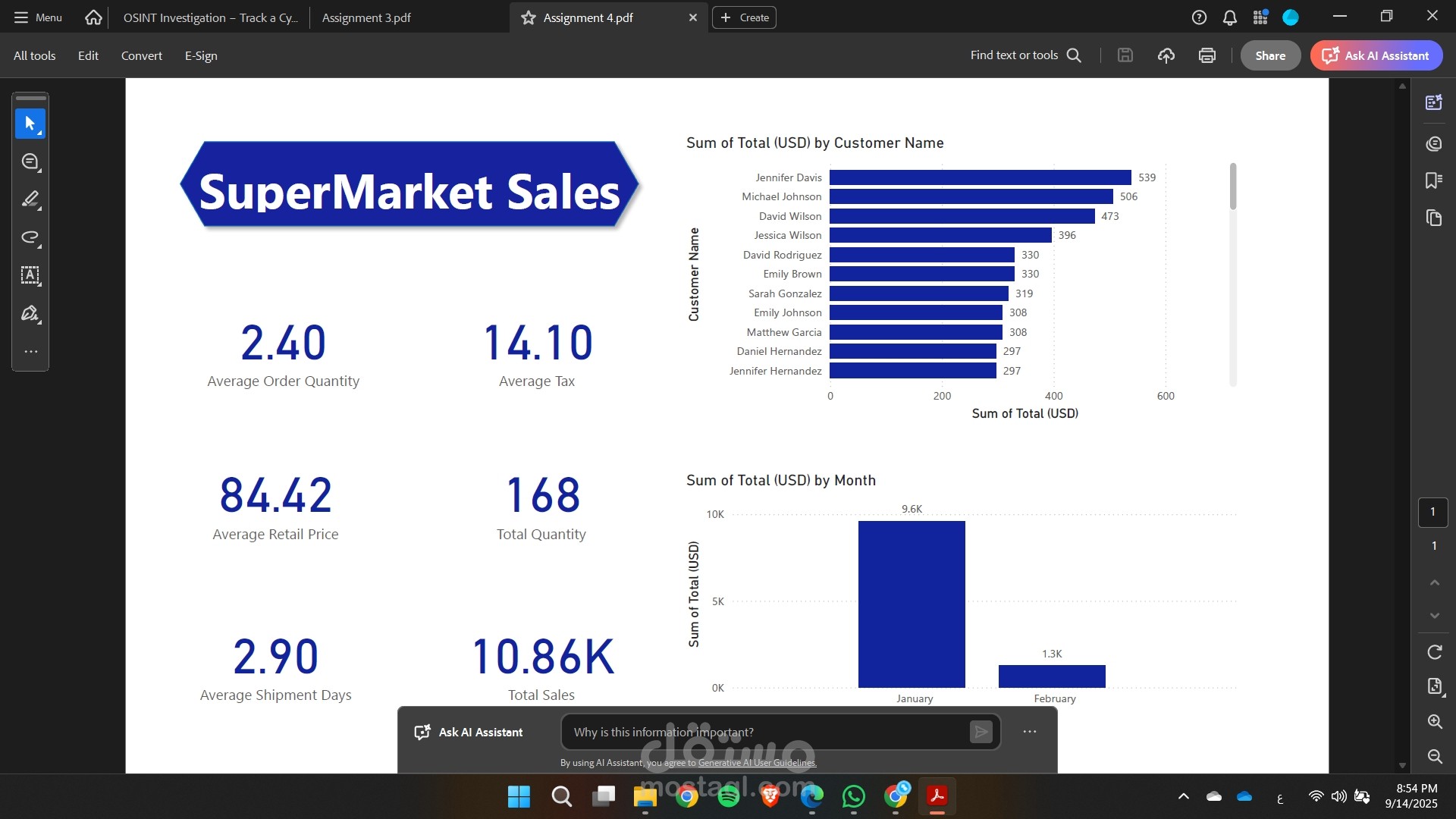Click the Print file icon
The height and width of the screenshot is (819, 1456).
(1207, 55)
